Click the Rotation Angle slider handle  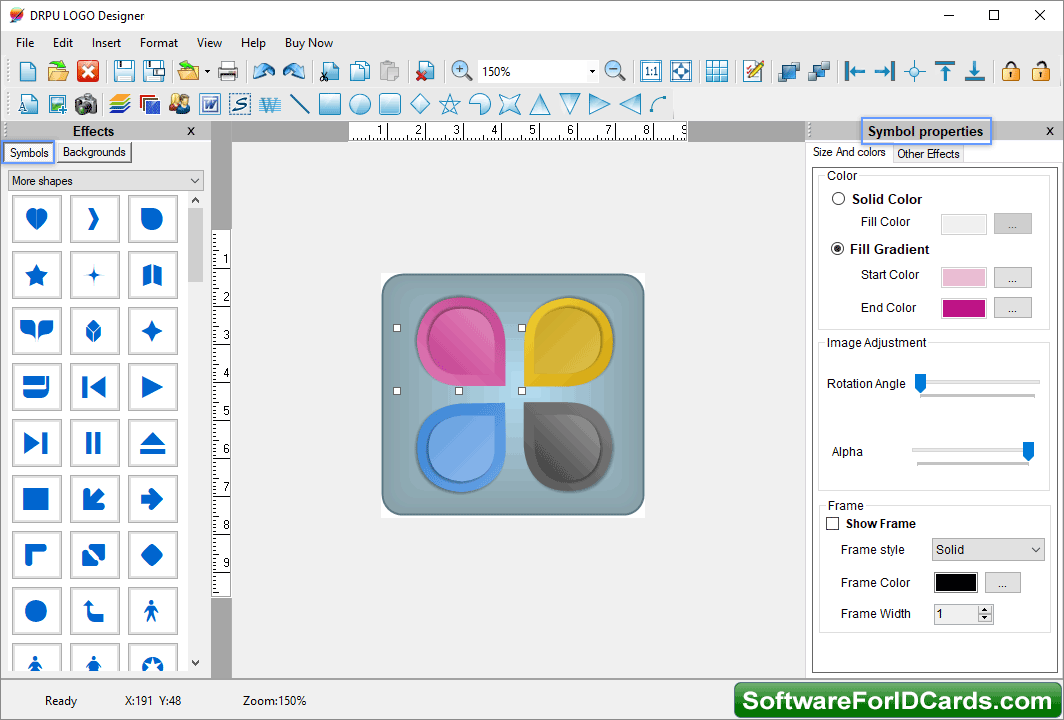(920, 383)
